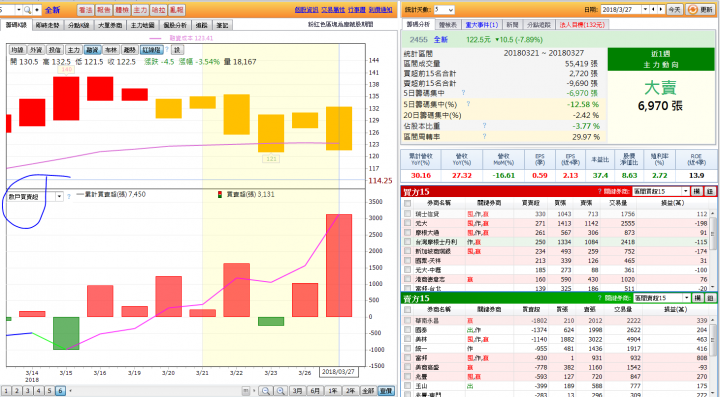Screen dimensions: 720x397
Task: Click the help icon beside 5日籌碼集中 張 row
Action: click(x=463, y=93)
